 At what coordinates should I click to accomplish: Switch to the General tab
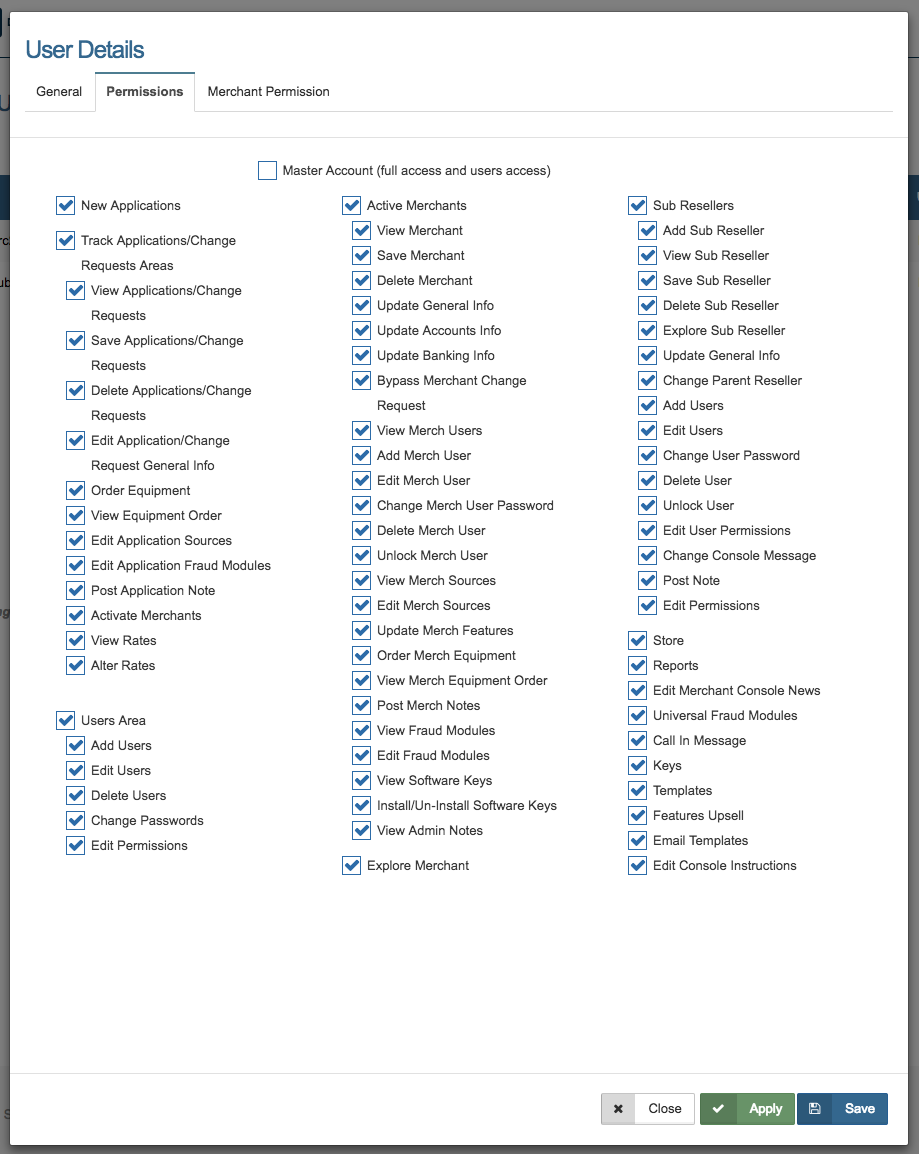pos(59,91)
